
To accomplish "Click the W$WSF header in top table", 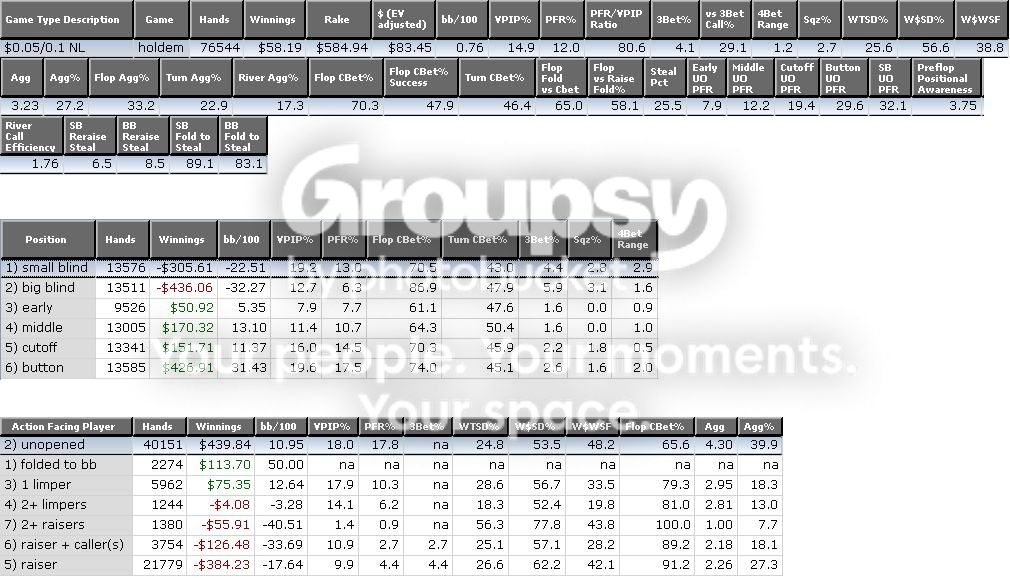I will pos(980,19).
